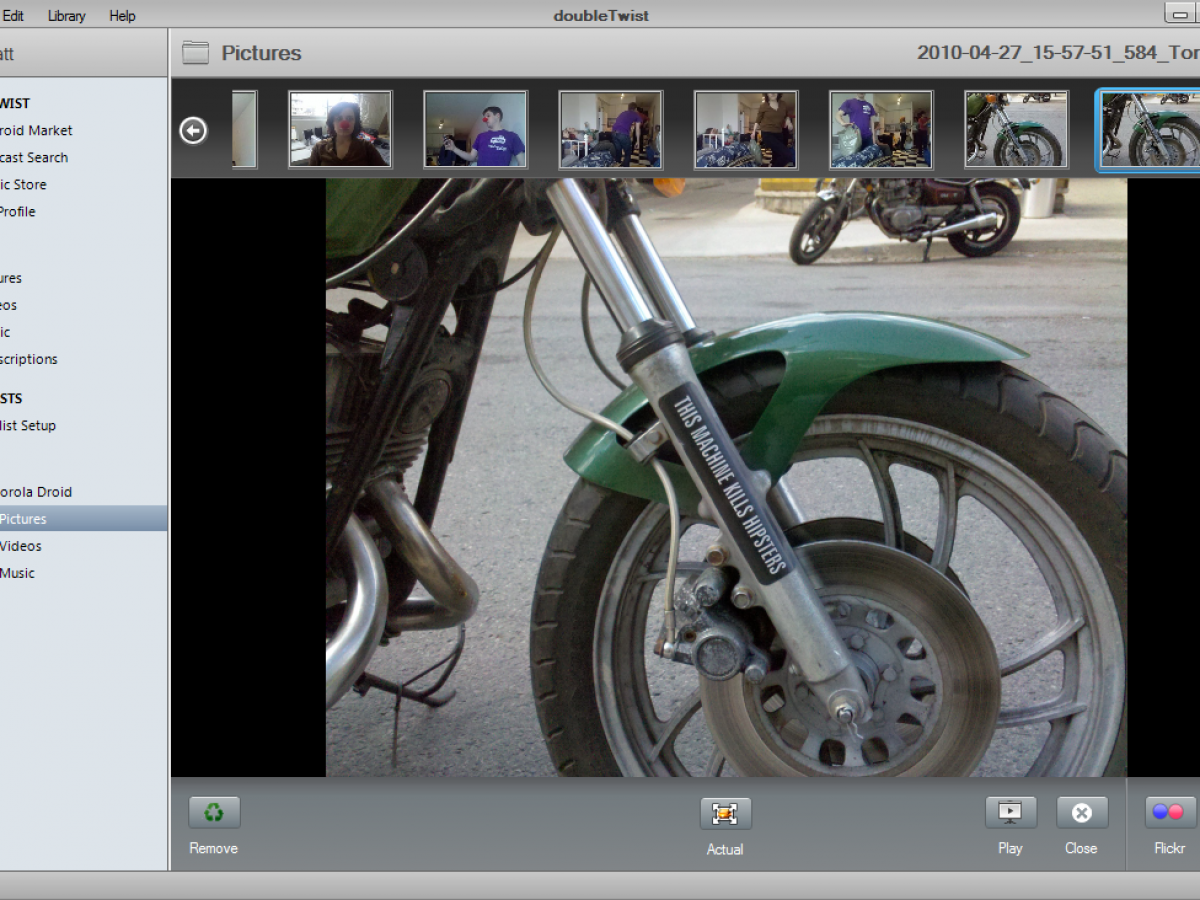The image size is (1200, 900).
Task: Click the Remove recycle icon
Action: click(x=214, y=813)
